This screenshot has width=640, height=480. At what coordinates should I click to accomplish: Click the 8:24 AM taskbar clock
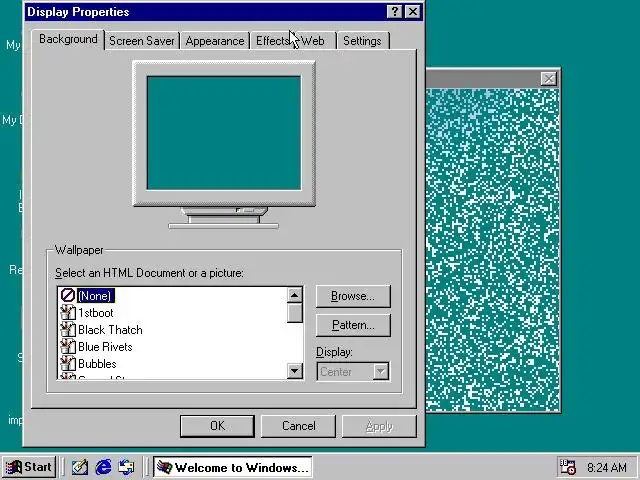pos(607,467)
